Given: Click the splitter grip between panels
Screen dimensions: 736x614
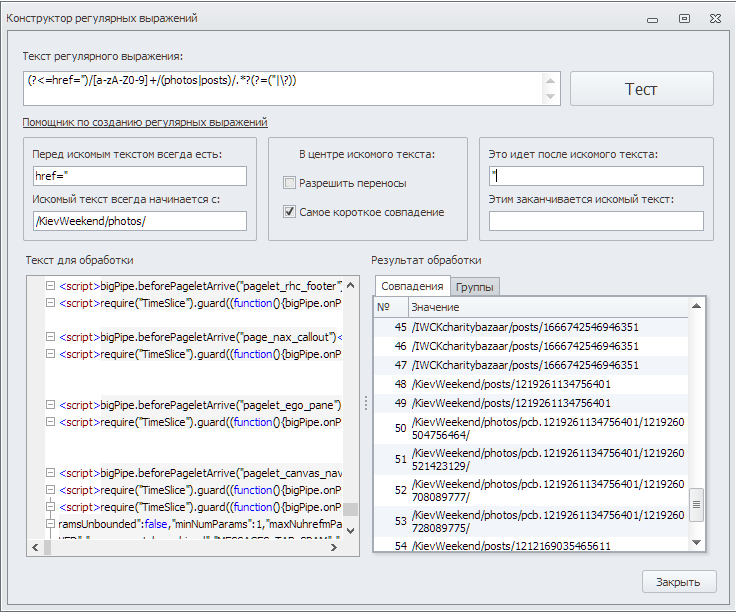Looking at the screenshot, I should coord(364,402).
